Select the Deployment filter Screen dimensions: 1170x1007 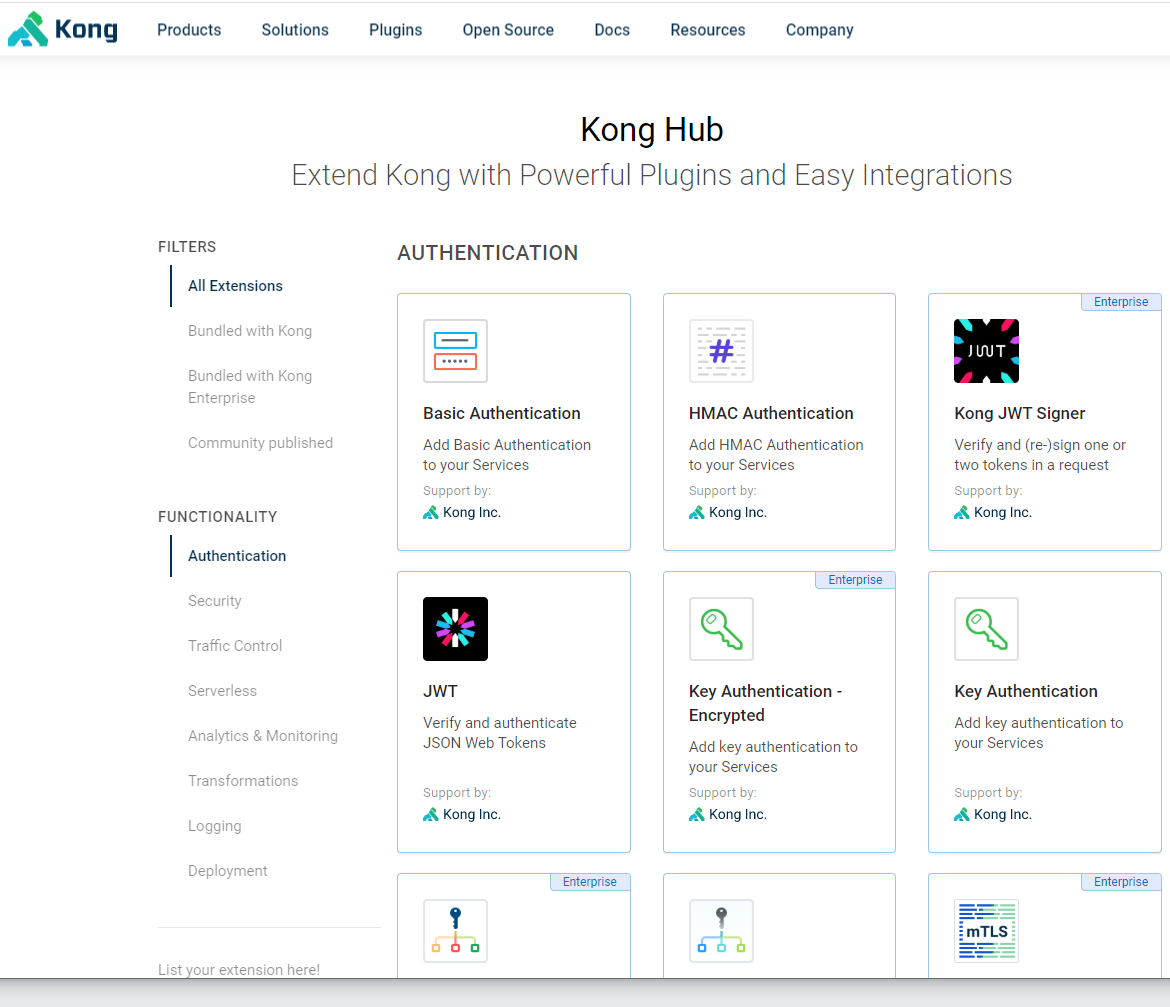pyautogui.click(x=228, y=870)
